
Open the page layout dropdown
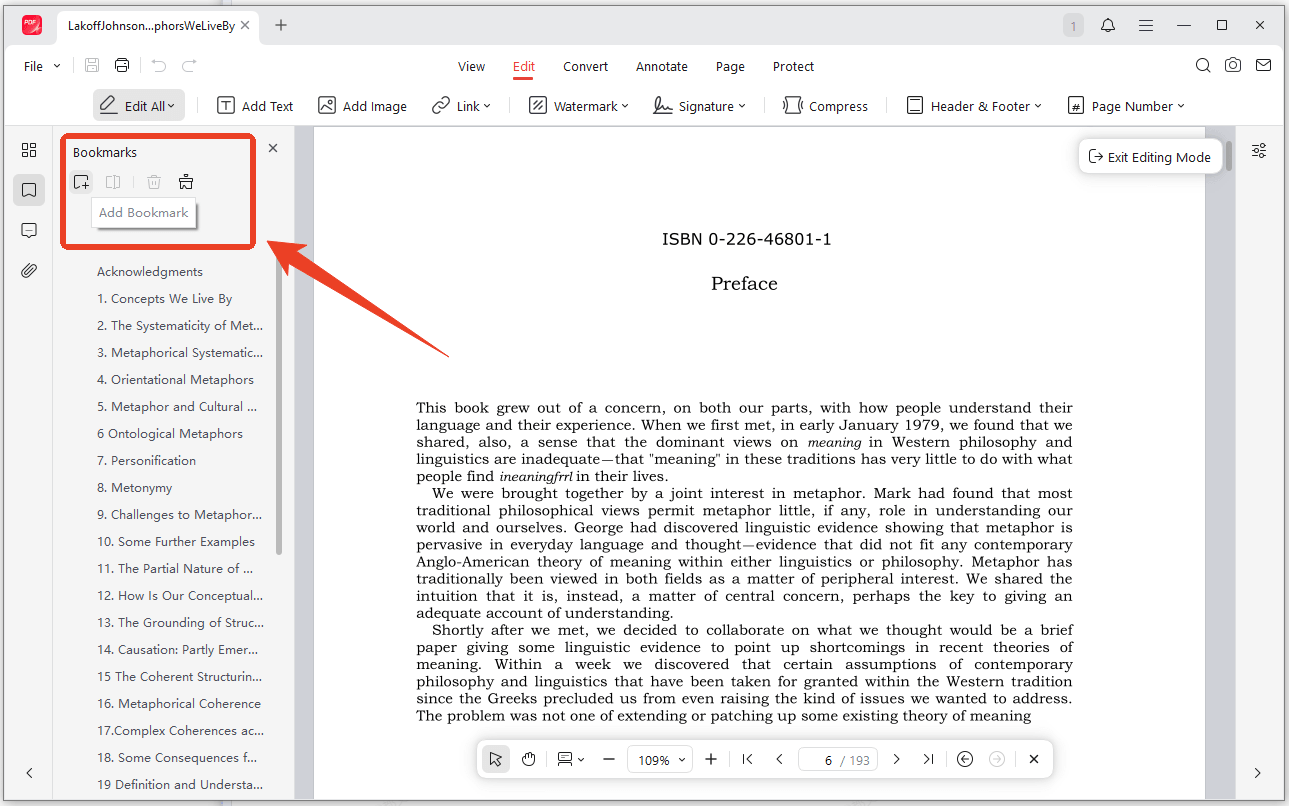pyautogui.click(x=571, y=759)
